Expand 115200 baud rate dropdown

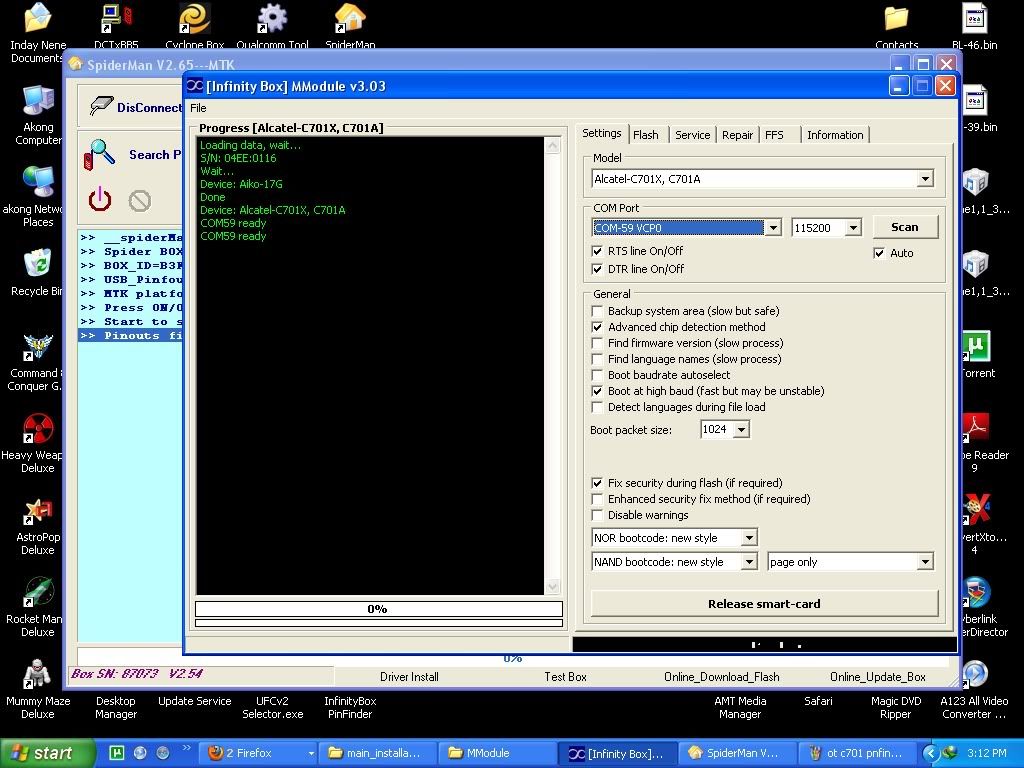tap(853, 228)
